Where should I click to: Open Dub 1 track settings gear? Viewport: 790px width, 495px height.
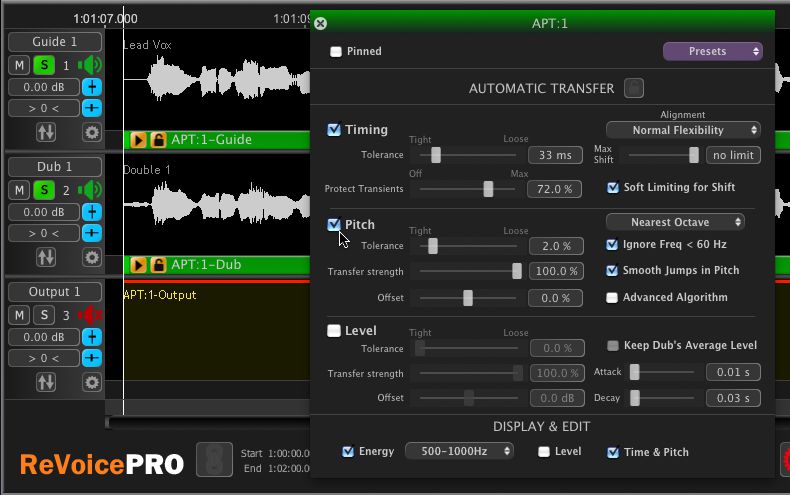pos(92,258)
